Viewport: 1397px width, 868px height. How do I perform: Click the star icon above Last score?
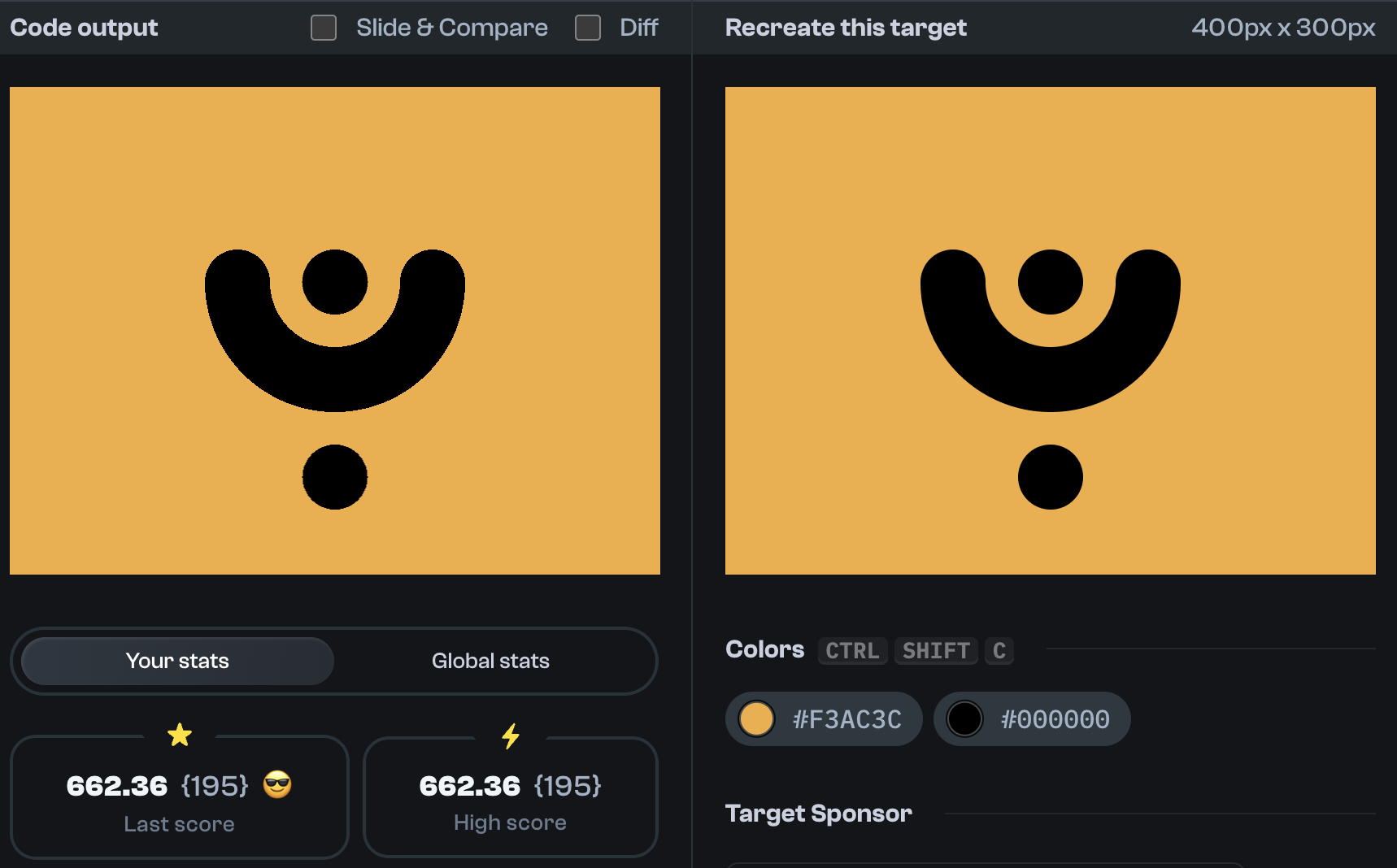click(x=180, y=736)
